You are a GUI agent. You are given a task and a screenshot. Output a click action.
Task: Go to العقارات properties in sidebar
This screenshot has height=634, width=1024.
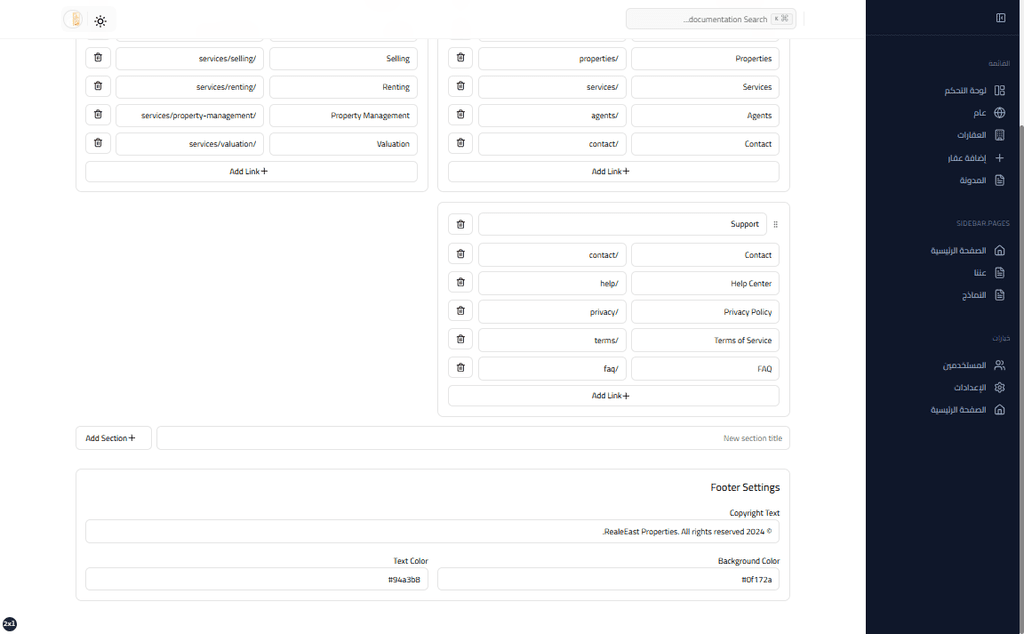tap(980, 135)
